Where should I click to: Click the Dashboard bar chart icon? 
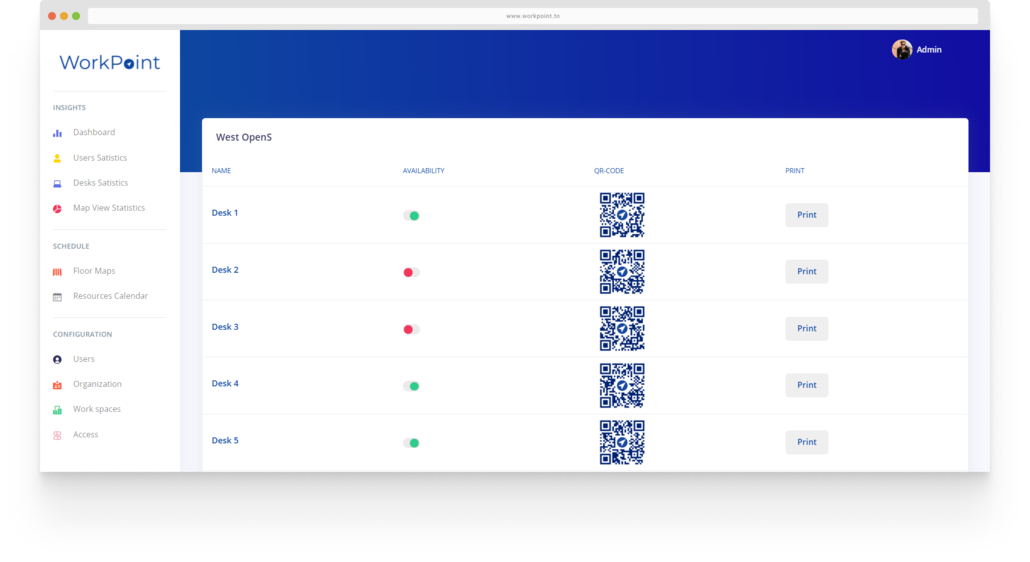57,133
